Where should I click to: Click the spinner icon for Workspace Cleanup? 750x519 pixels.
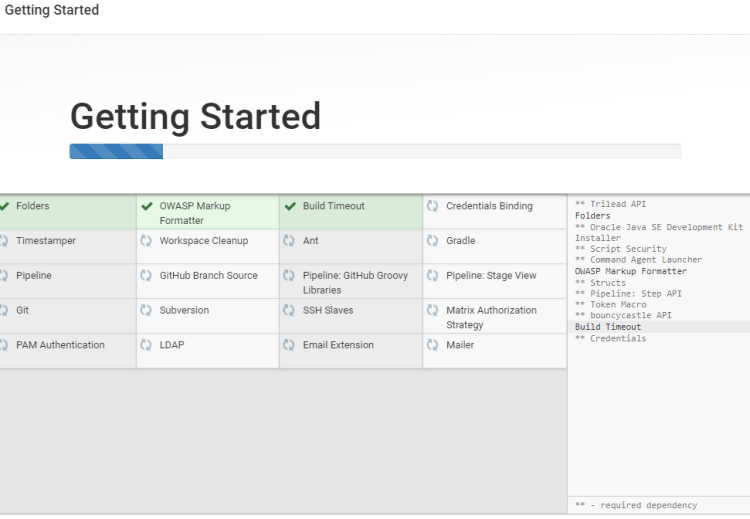[x=146, y=241]
